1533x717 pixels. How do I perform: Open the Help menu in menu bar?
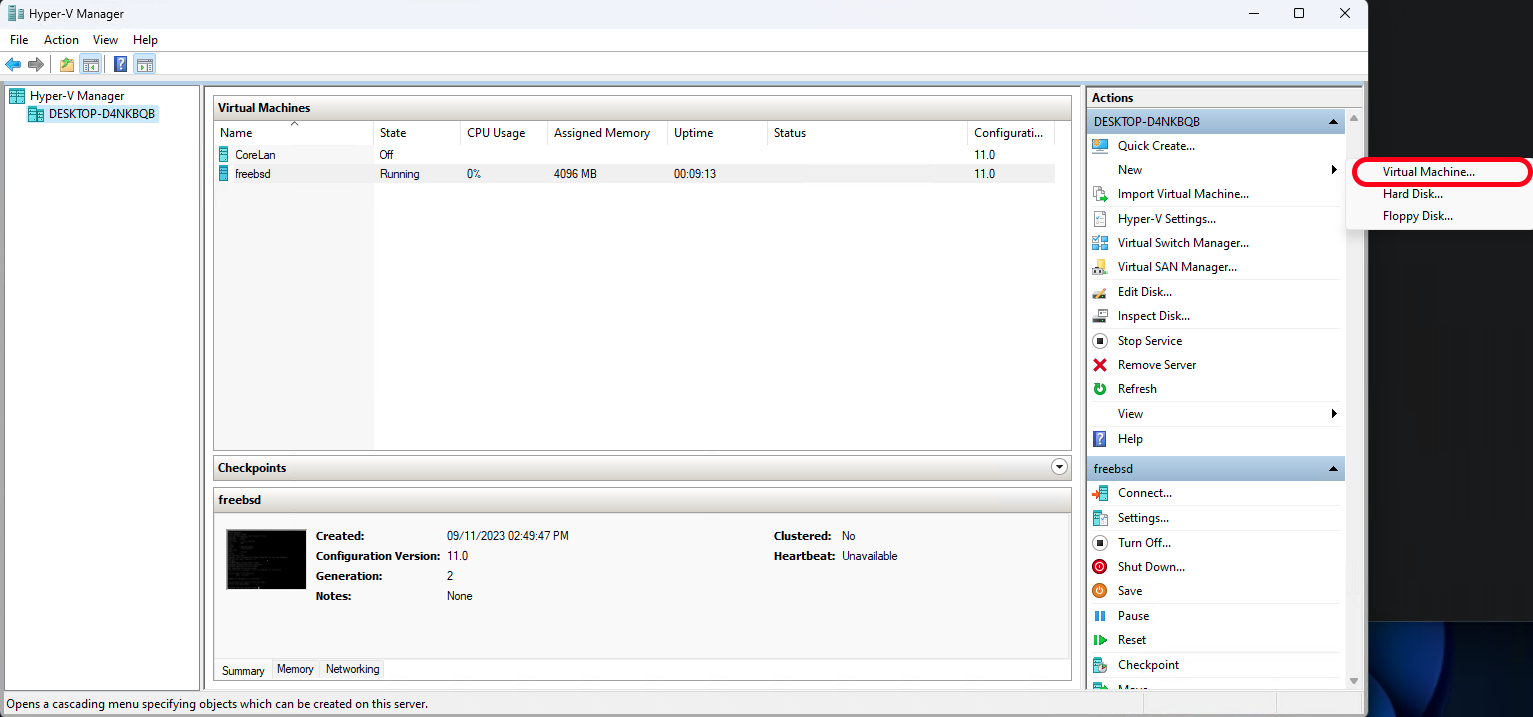pyautogui.click(x=145, y=40)
